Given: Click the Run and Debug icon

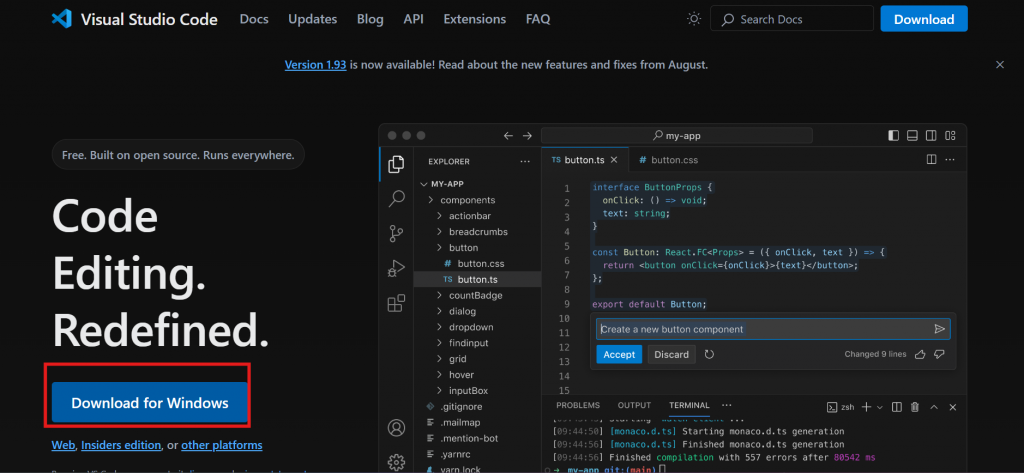Looking at the screenshot, I should (396, 269).
